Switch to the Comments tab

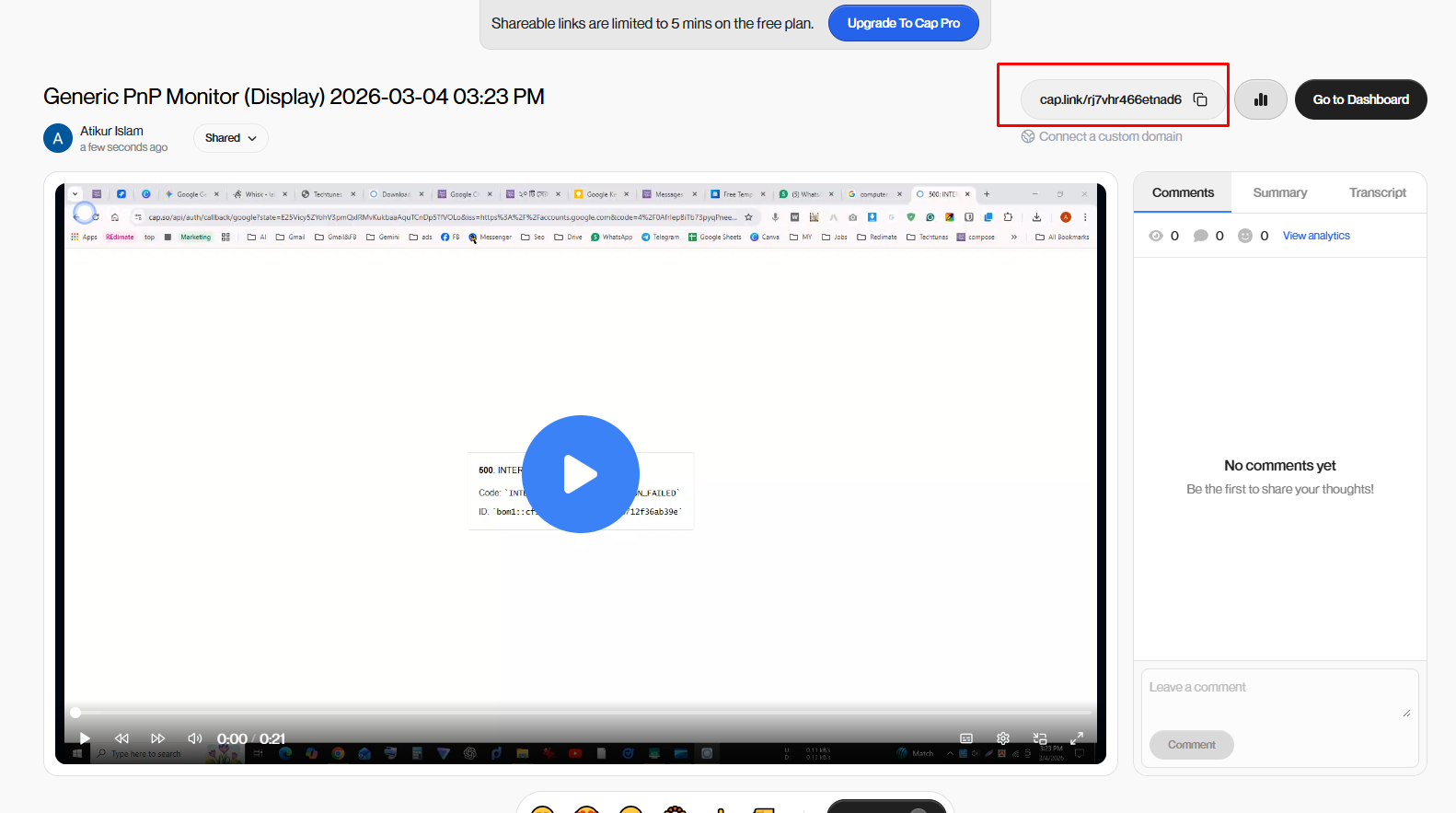(x=1183, y=192)
